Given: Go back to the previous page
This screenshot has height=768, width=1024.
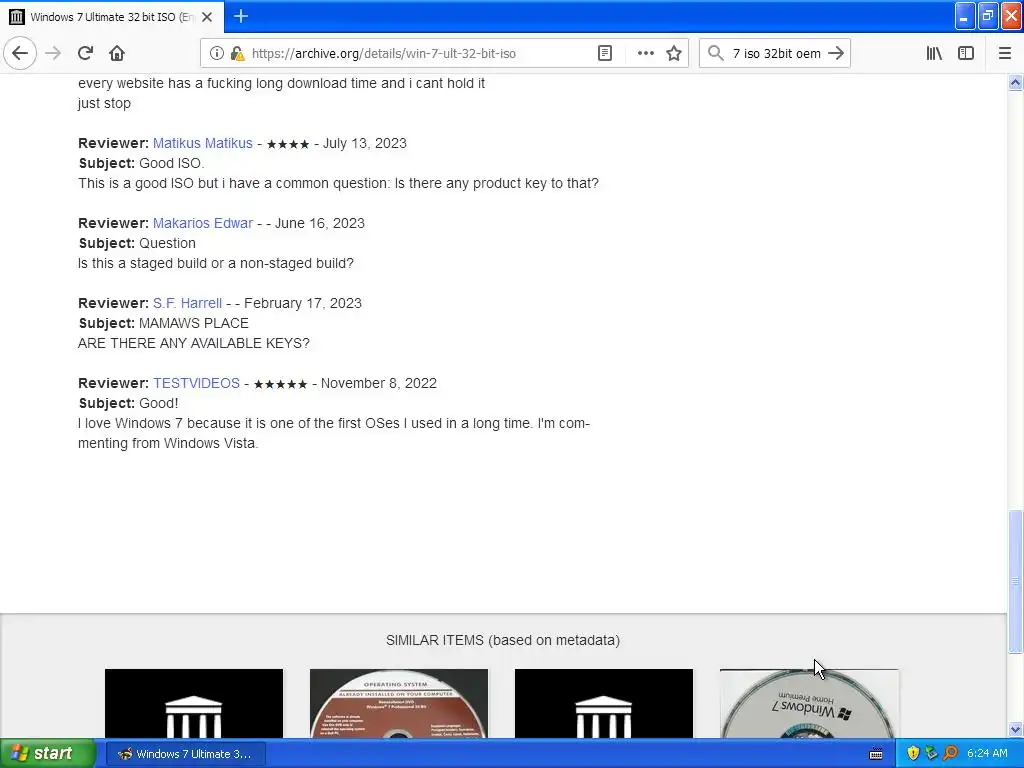Looking at the screenshot, I should (20, 53).
